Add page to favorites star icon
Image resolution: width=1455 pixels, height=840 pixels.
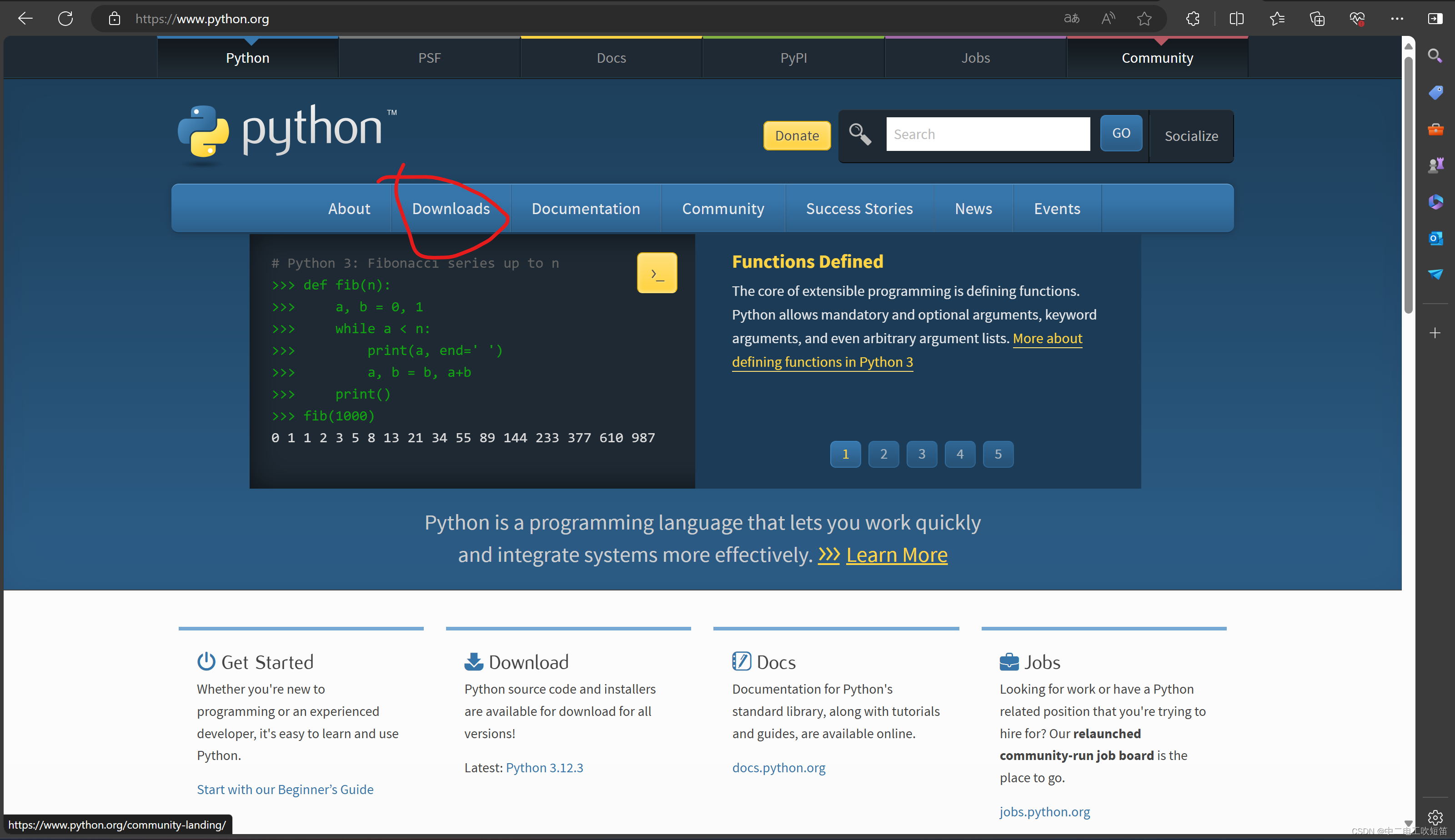pyautogui.click(x=1144, y=19)
